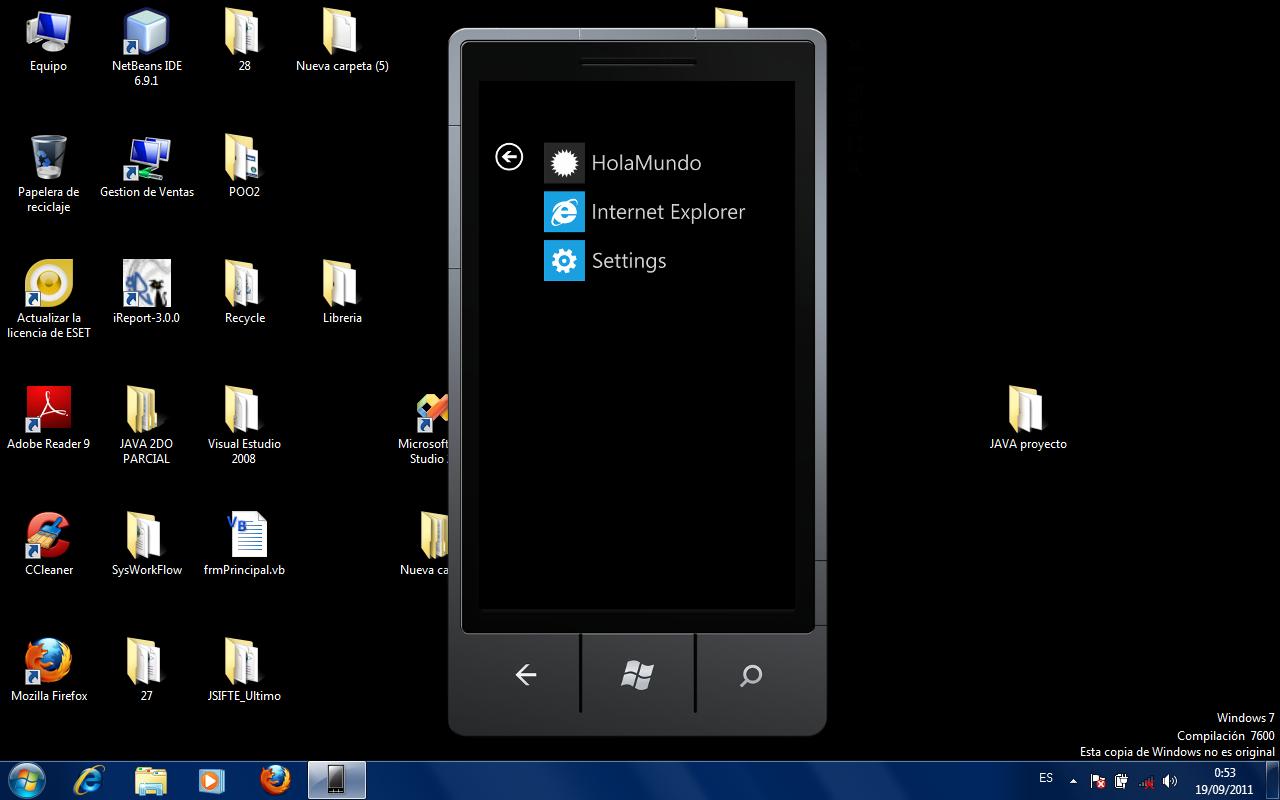Open the volume control in system tray
This screenshot has width=1280, height=800.
pyautogui.click(x=1169, y=781)
